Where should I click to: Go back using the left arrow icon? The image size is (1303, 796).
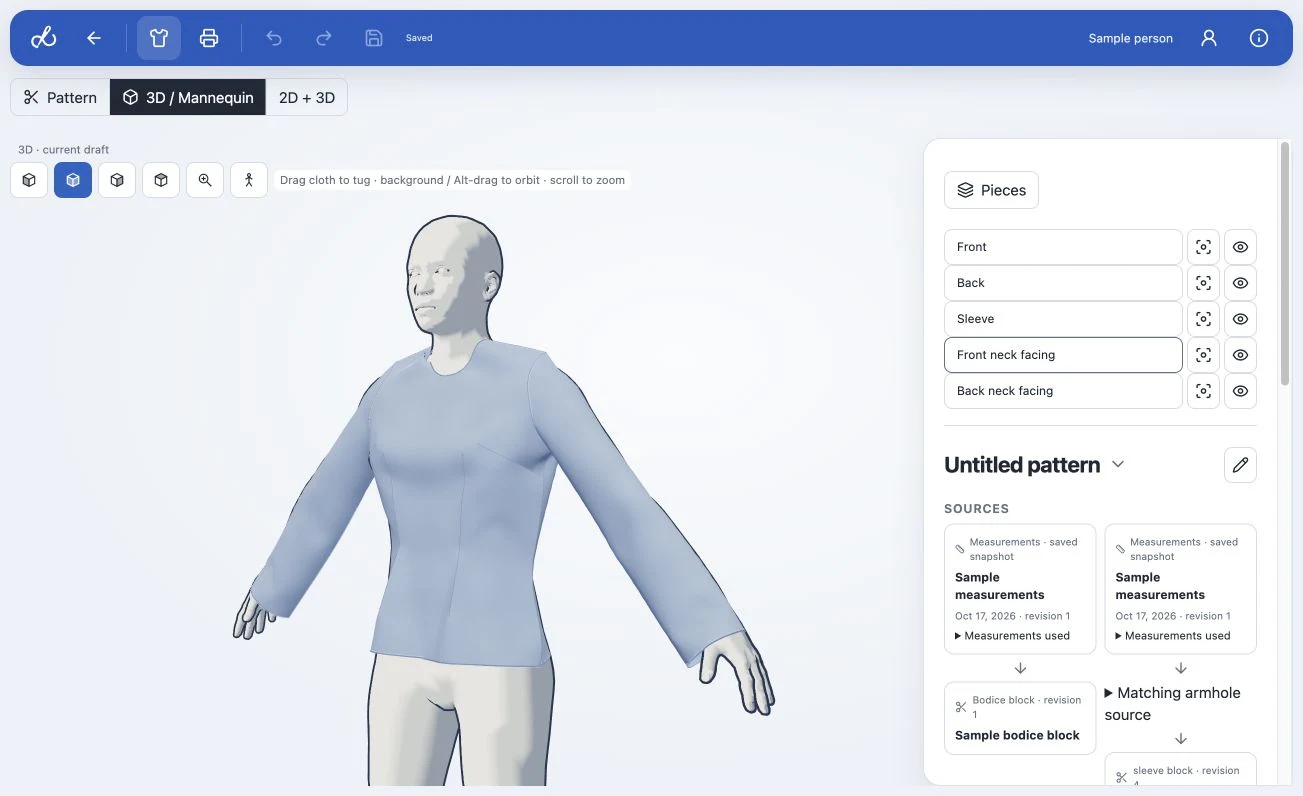click(94, 38)
